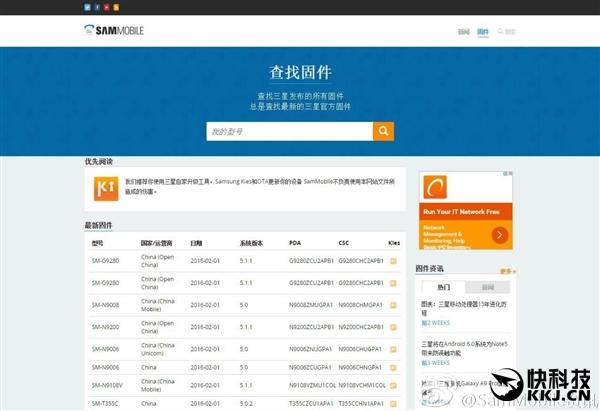Click the SM-N9008 model link
600x411 pixels.
pos(106,305)
